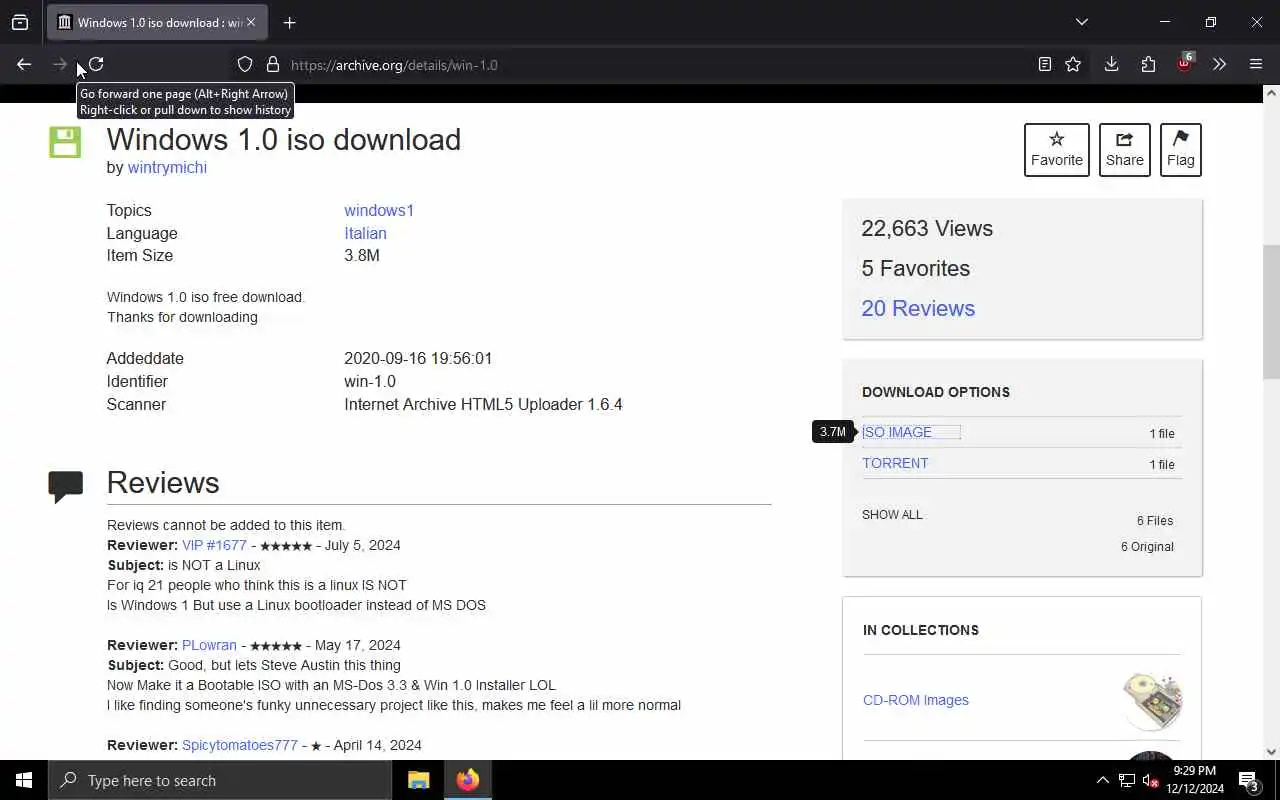Open the list all tabs dropdown
This screenshot has width=1280, height=800.
click(1081, 22)
